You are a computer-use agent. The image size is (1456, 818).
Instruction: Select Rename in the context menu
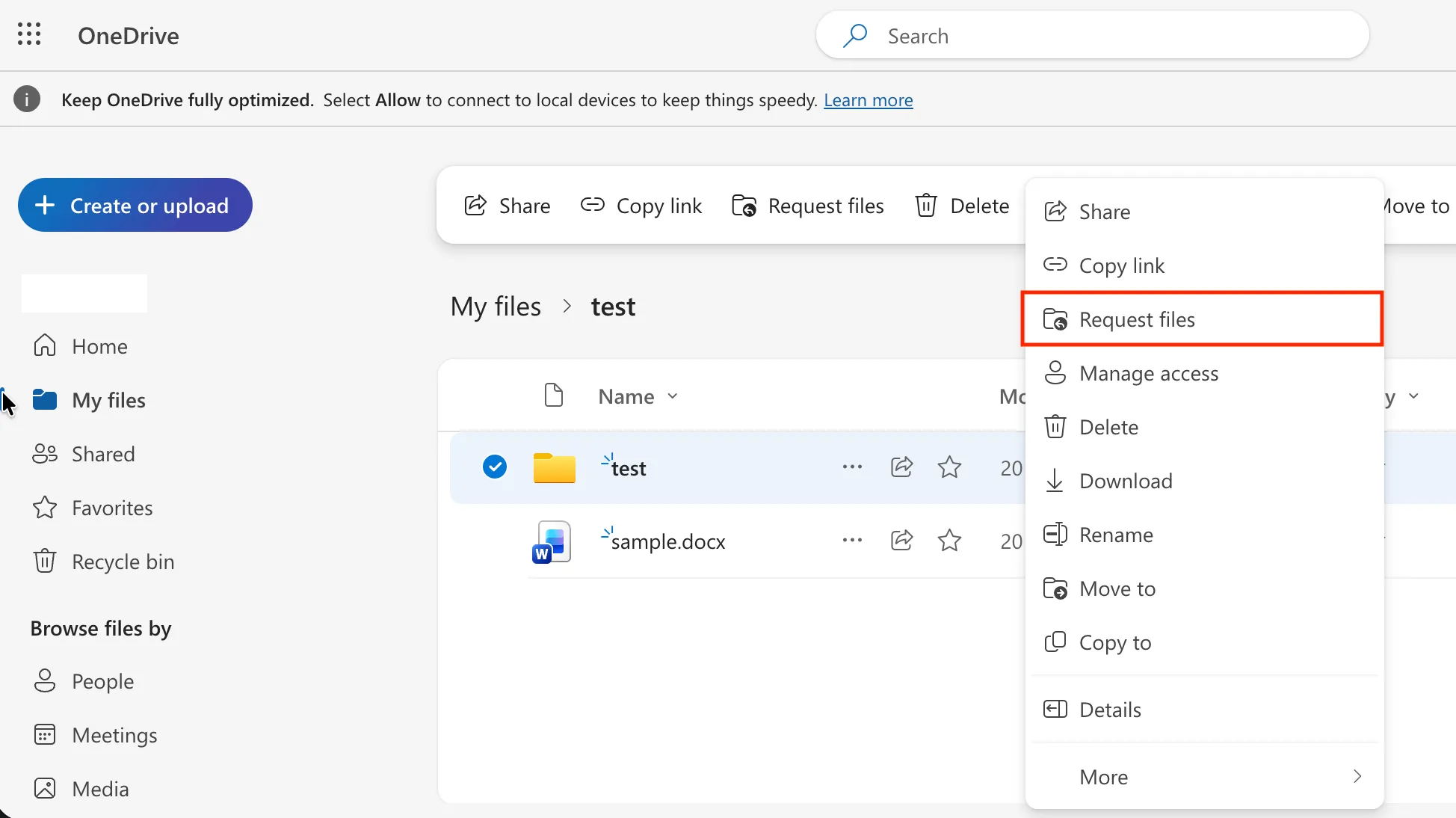coord(1204,535)
